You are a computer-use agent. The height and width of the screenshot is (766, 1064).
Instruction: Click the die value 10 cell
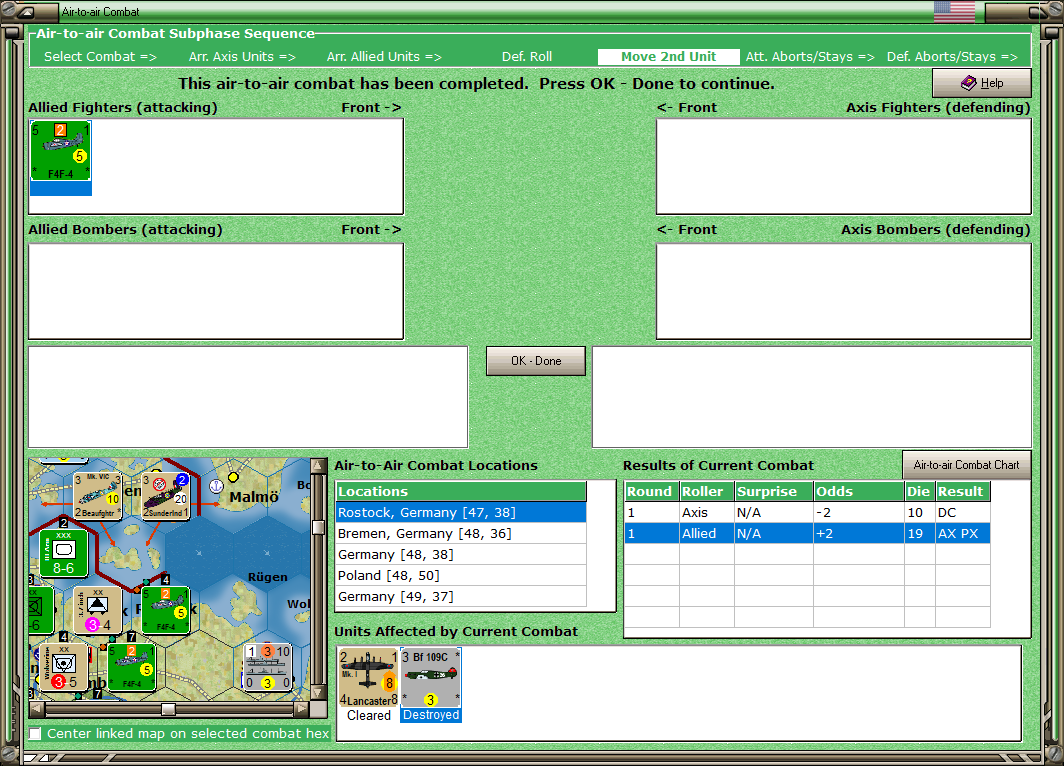919,512
